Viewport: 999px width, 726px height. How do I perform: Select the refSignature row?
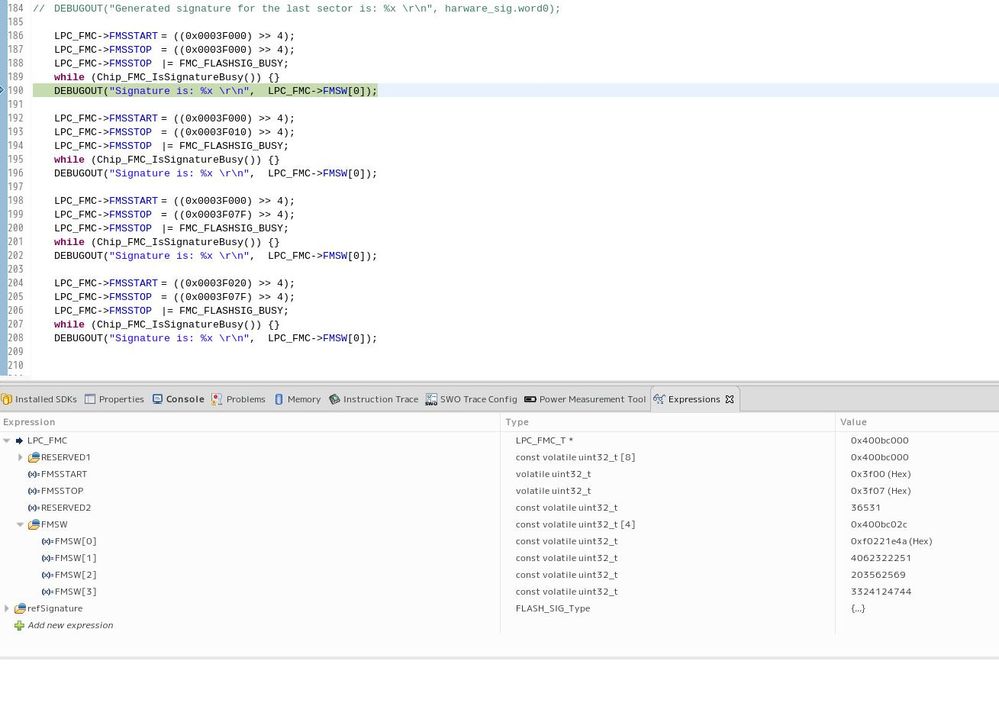click(500, 608)
